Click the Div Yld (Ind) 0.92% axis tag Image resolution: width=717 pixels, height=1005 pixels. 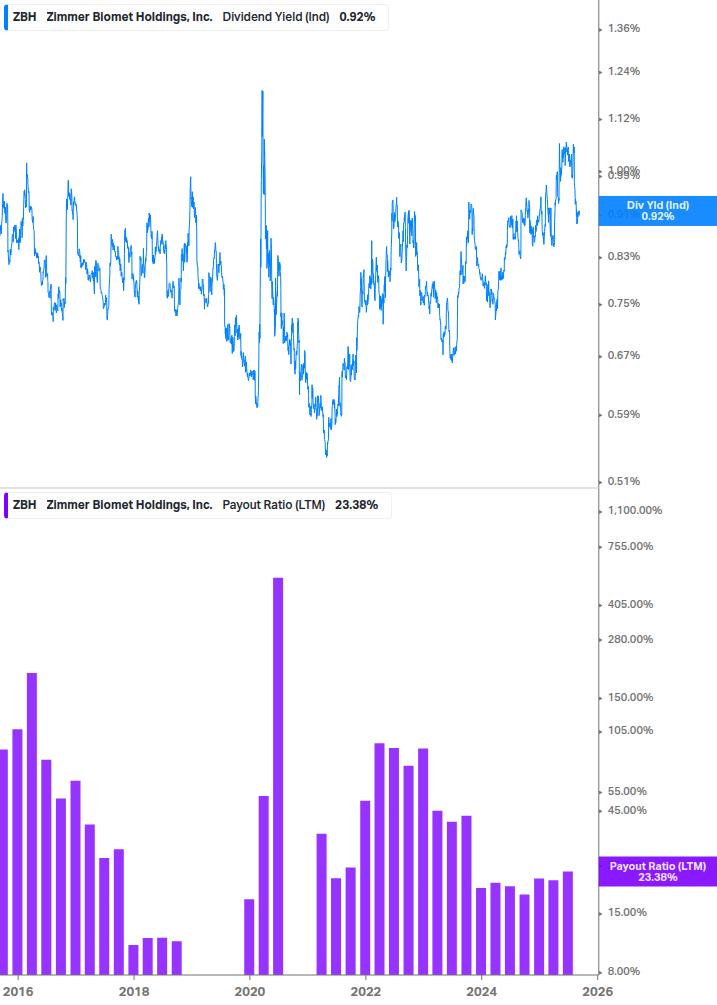click(657, 211)
